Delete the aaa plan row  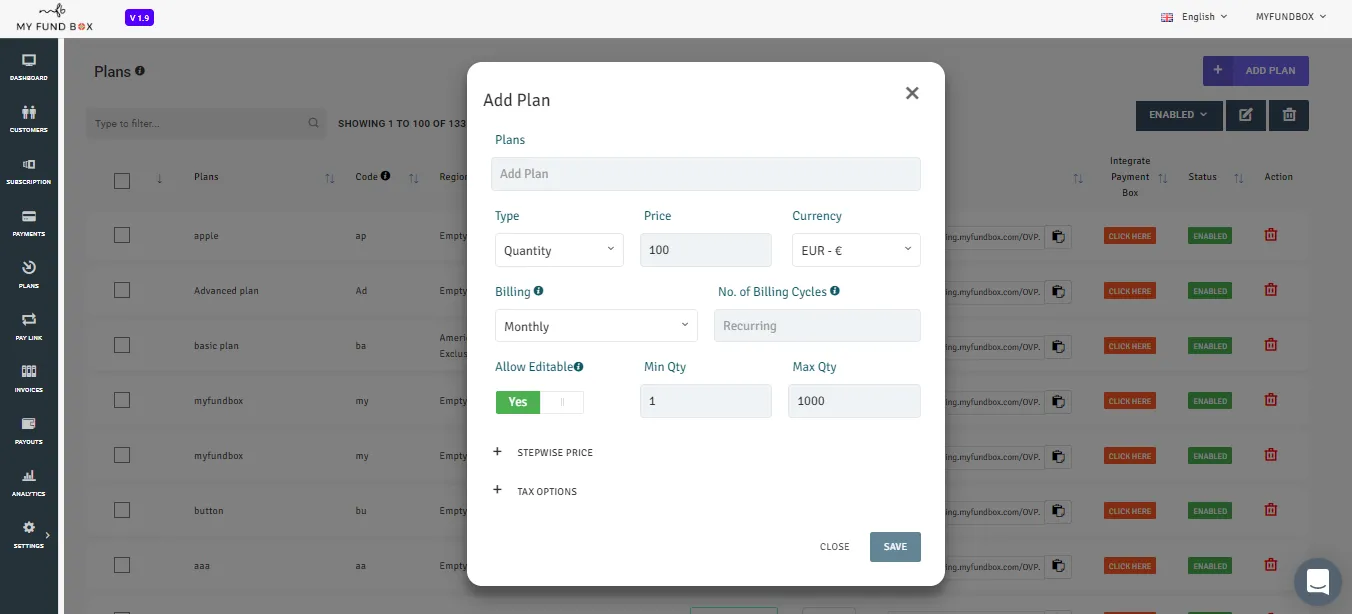(1271, 565)
